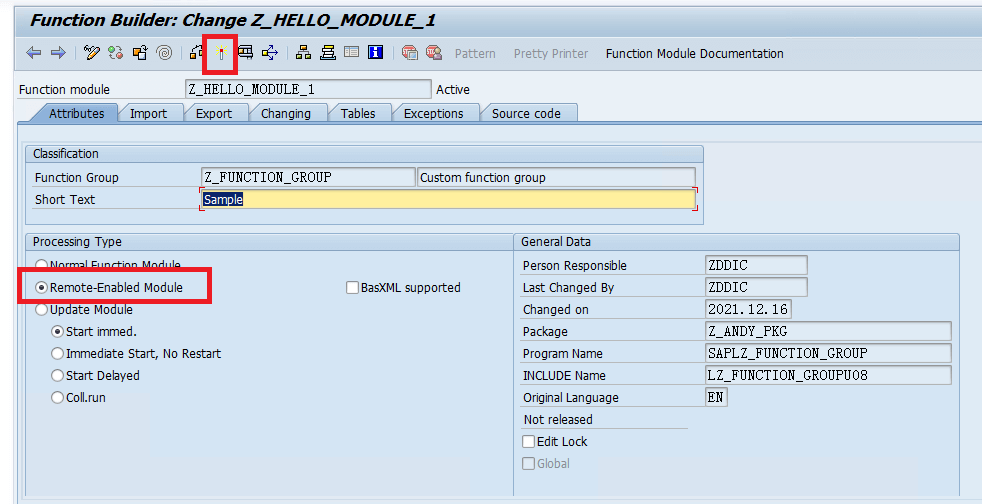The width and height of the screenshot is (982, 504).
Task: Switch to the Source code tab
Action: tap(526, 114)
